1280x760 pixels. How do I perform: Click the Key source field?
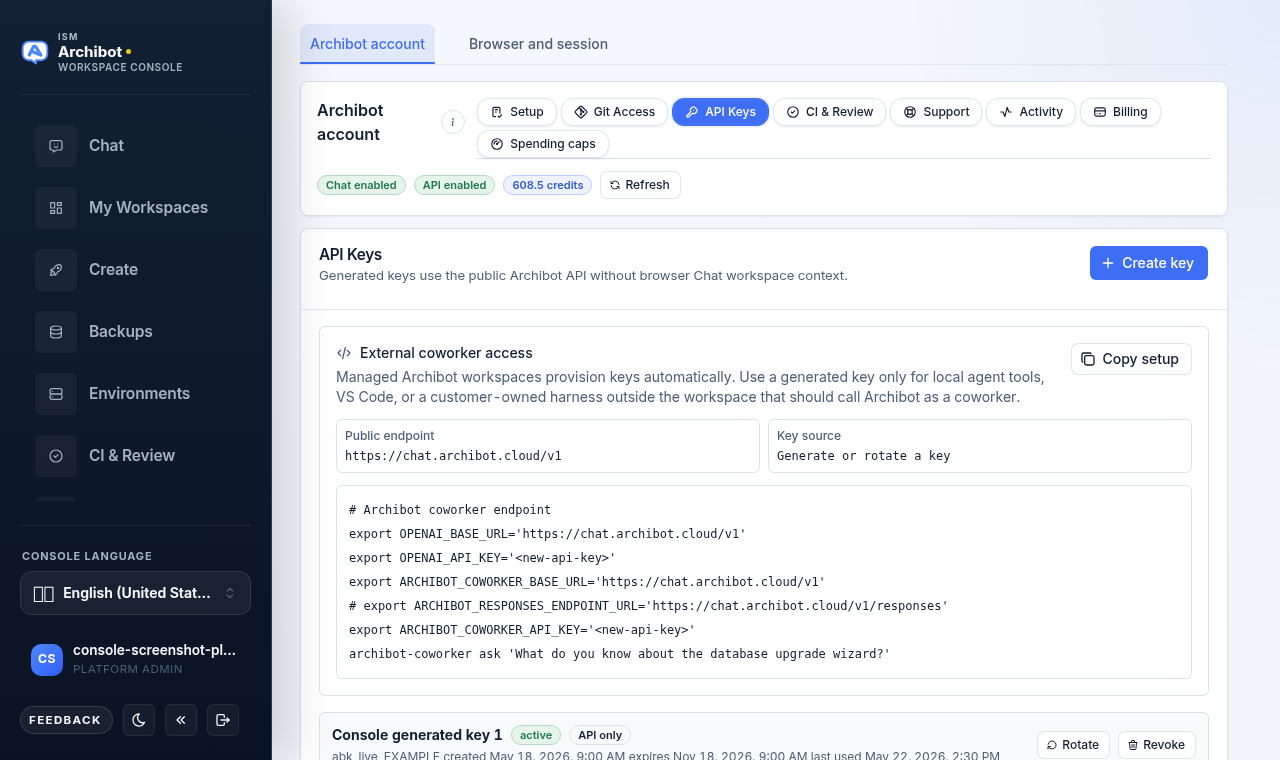coord(980,446)
